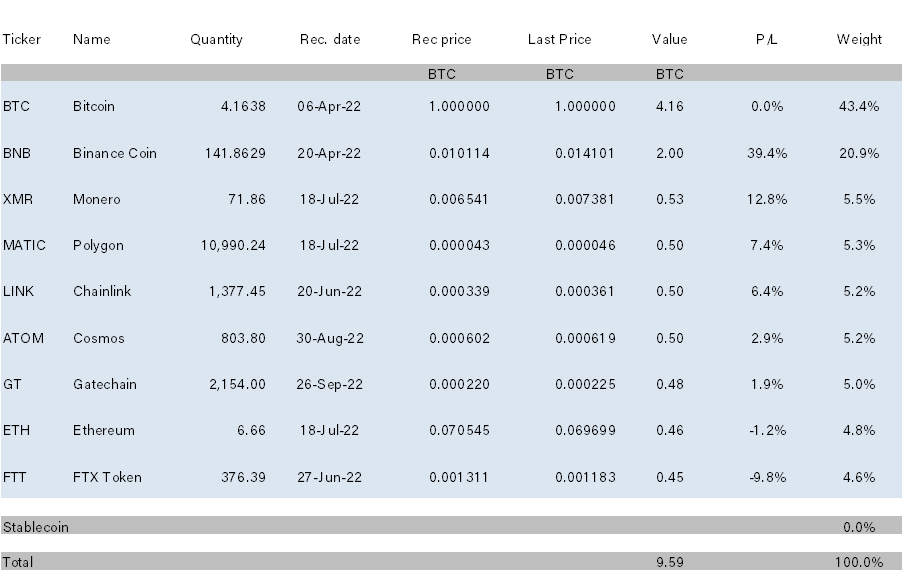Screen dimensions: 903x571
Task: Click P/L value -9.8%
Action: 767,477
